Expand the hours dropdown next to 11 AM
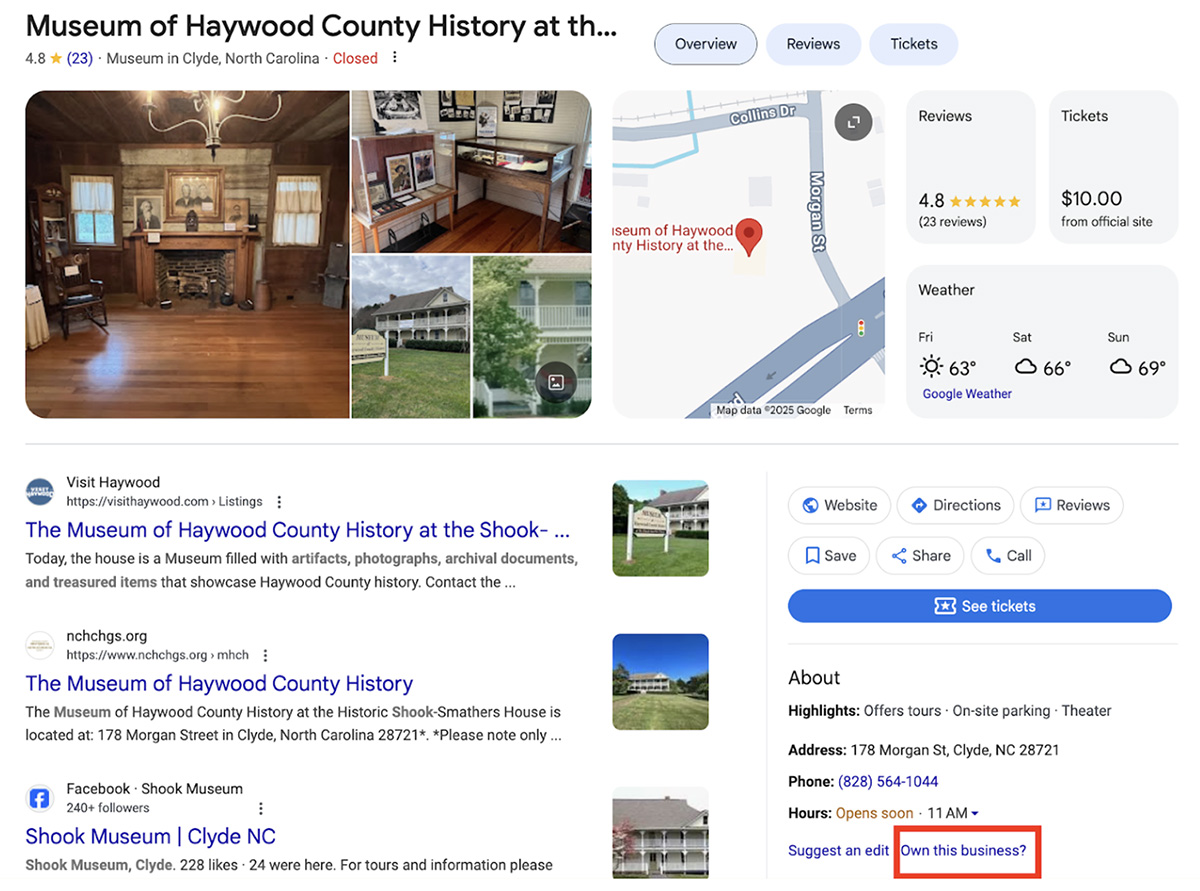The width and height of the screenshot is (1200, 891). 975,814
